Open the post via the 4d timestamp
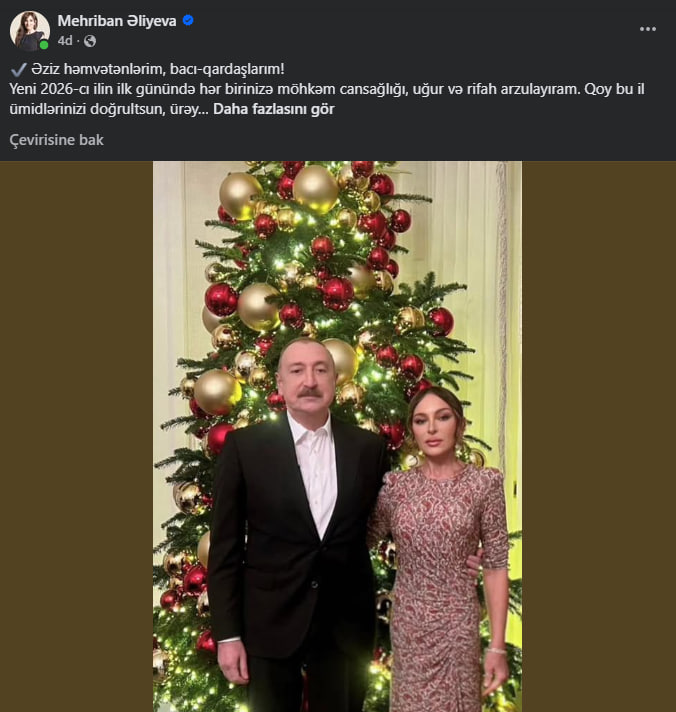The image size is (676, 712). tap(65, 41)
